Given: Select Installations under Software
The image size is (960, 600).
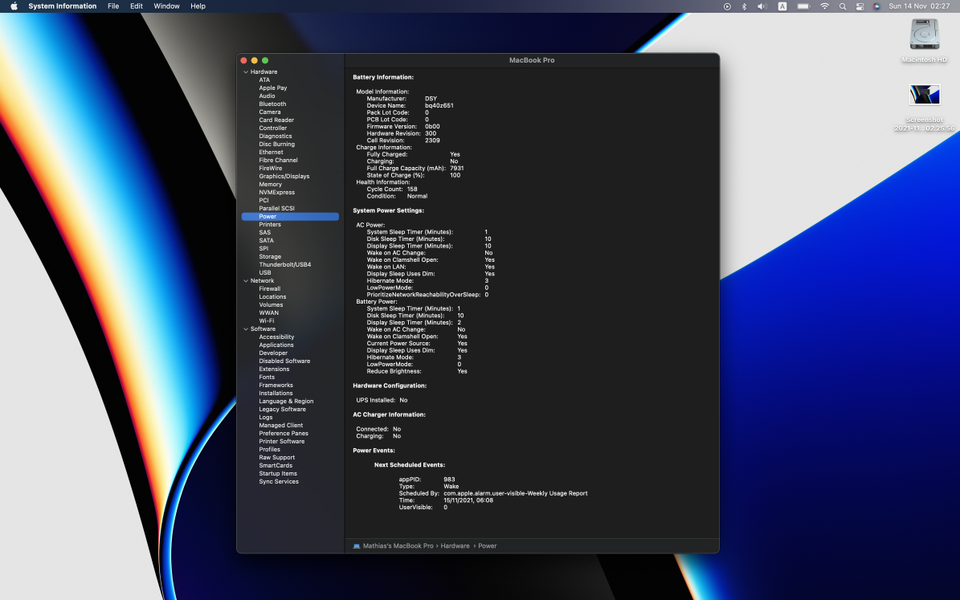Looking at the screenshot, I should click(x=276, y=394).
